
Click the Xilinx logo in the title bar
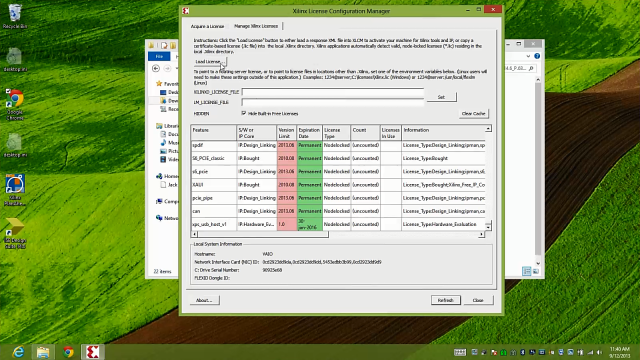pyautogui.click(x=186, y=11)
